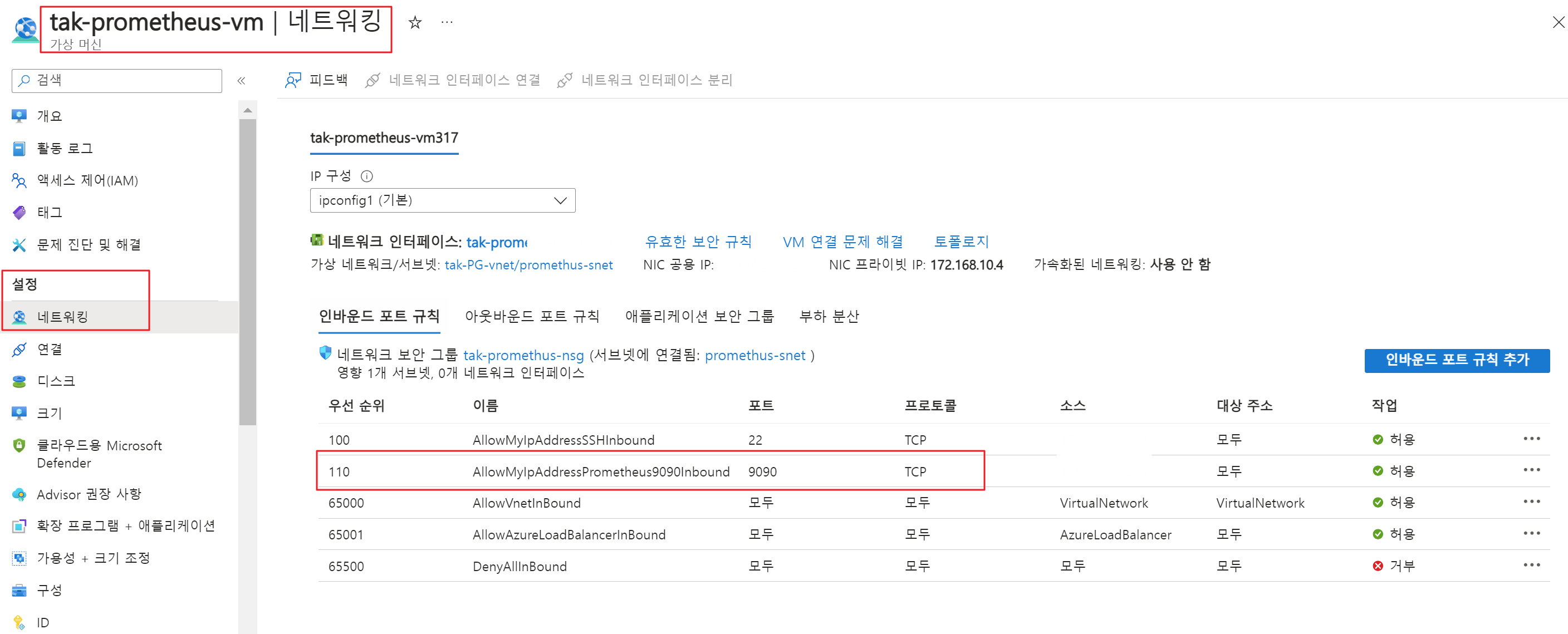Switch to 아웃바운드 포트 규칙 tab

click(x=532, y=316)
